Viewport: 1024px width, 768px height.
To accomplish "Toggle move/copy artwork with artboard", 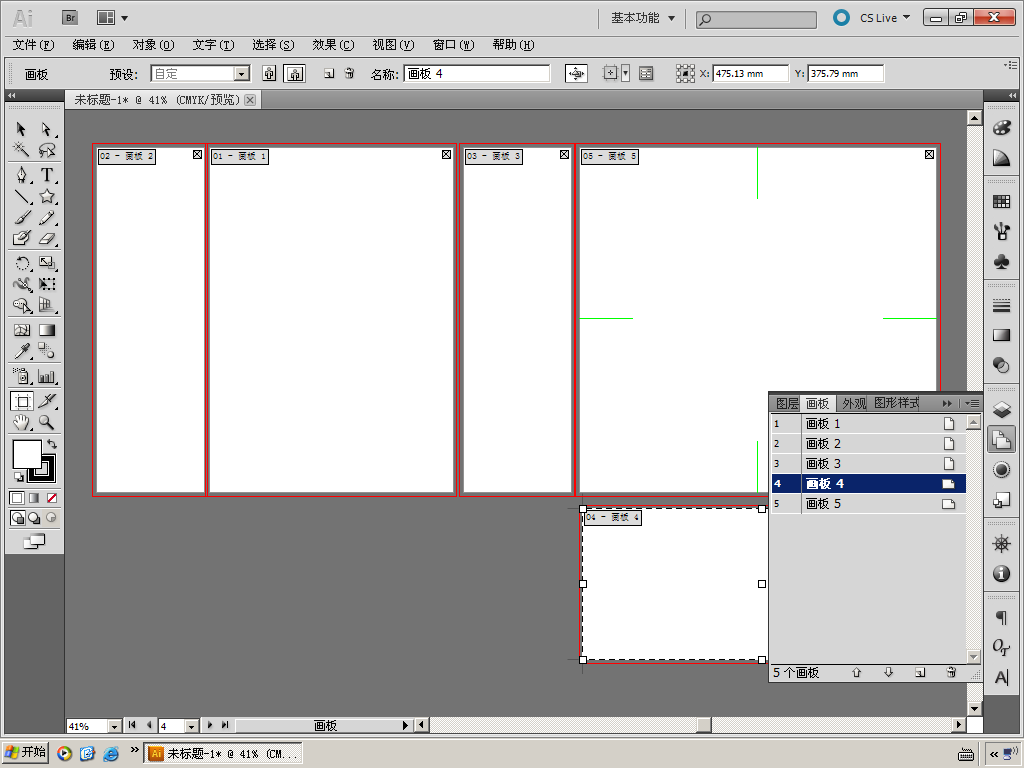I will 576,74.
